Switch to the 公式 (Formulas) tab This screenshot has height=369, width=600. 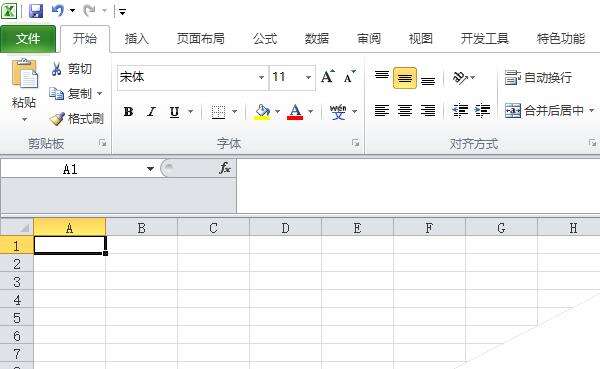(x=265, y=39)
